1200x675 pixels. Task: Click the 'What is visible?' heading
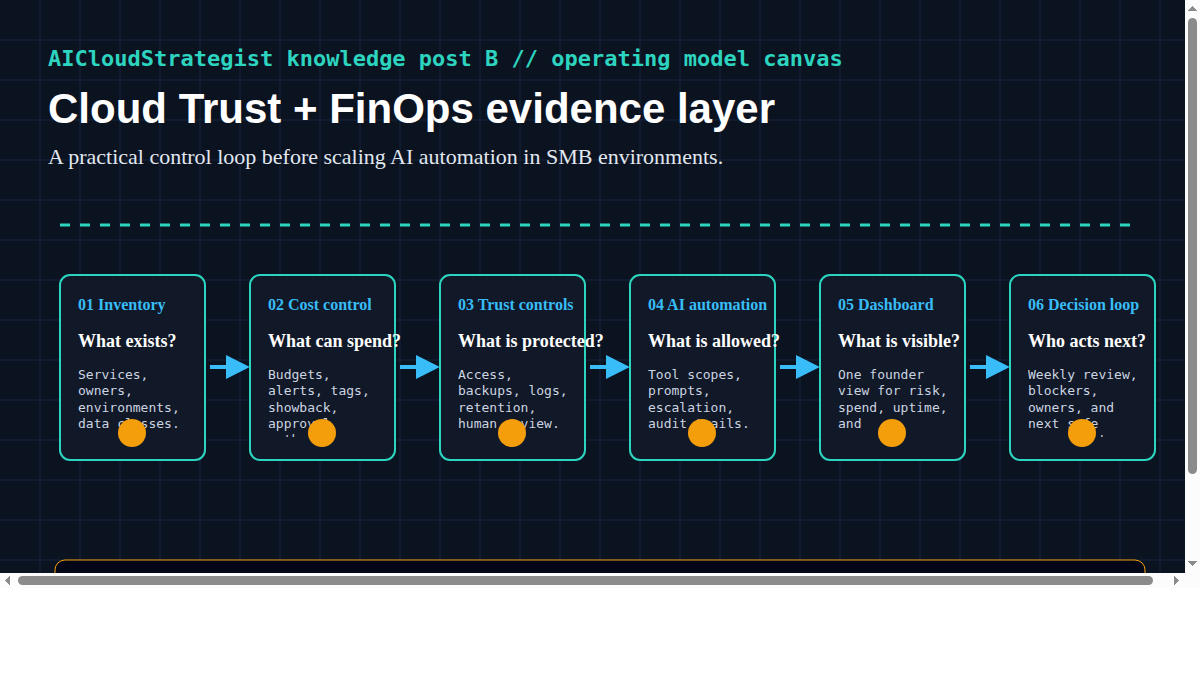pyautogui.click(x=899, y=341)
